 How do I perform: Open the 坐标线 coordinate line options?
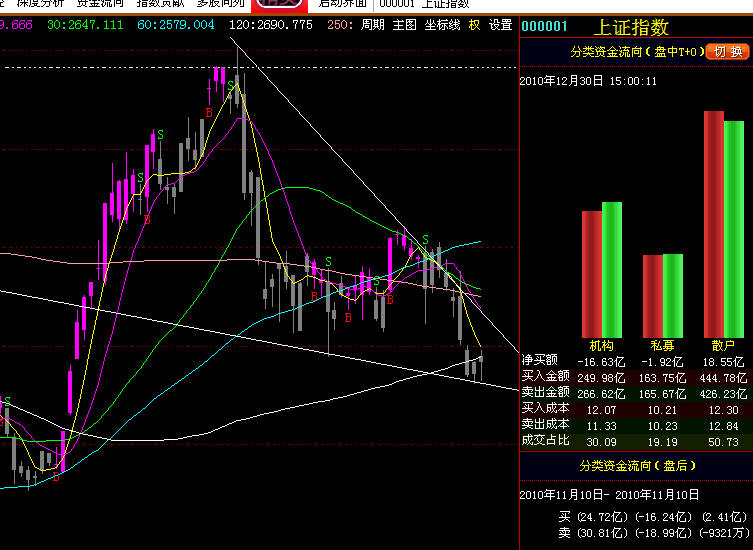442,25
